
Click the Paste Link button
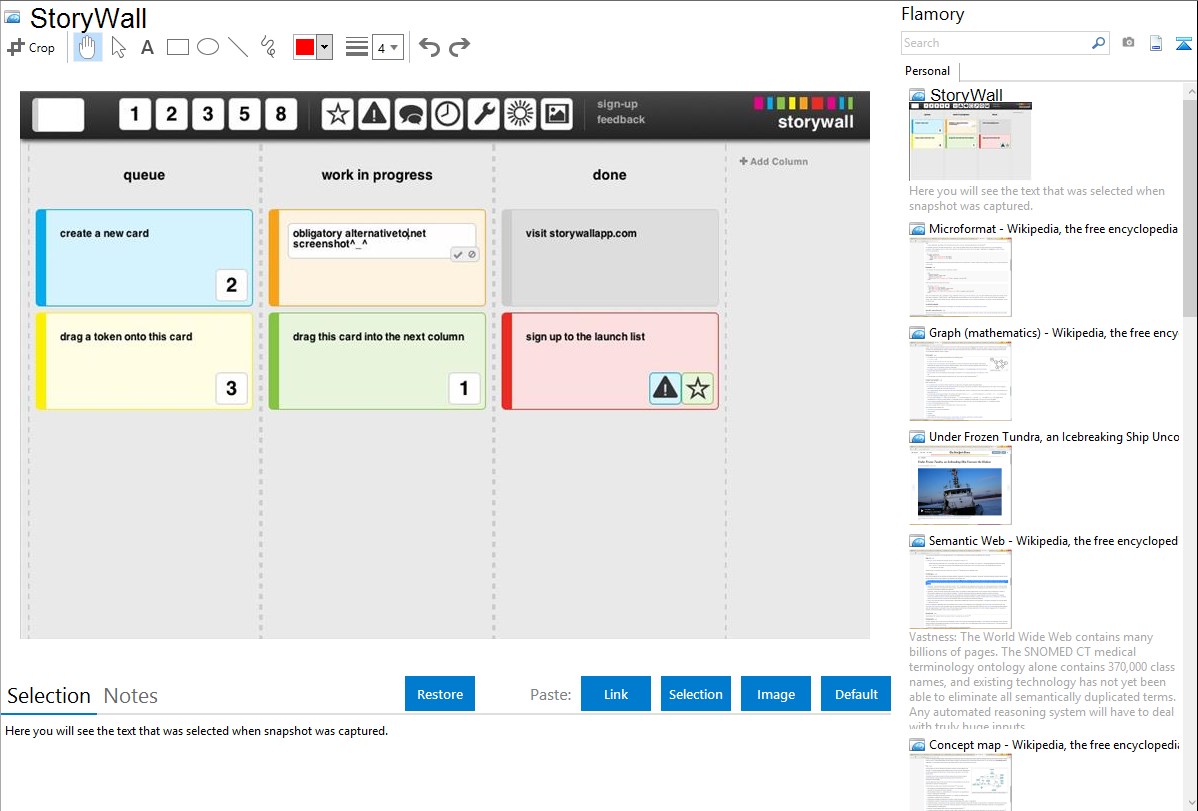coord(616,694)
